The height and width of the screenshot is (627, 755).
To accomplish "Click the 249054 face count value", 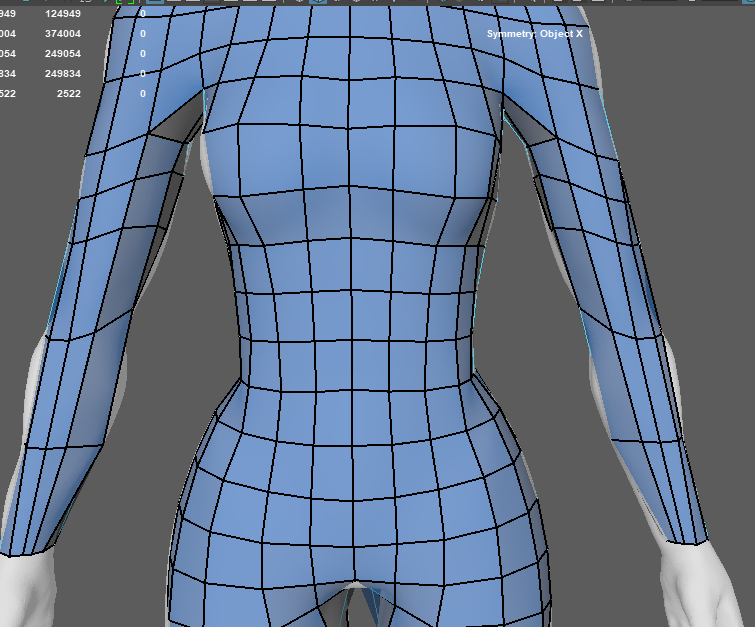I will click(63, 54).
